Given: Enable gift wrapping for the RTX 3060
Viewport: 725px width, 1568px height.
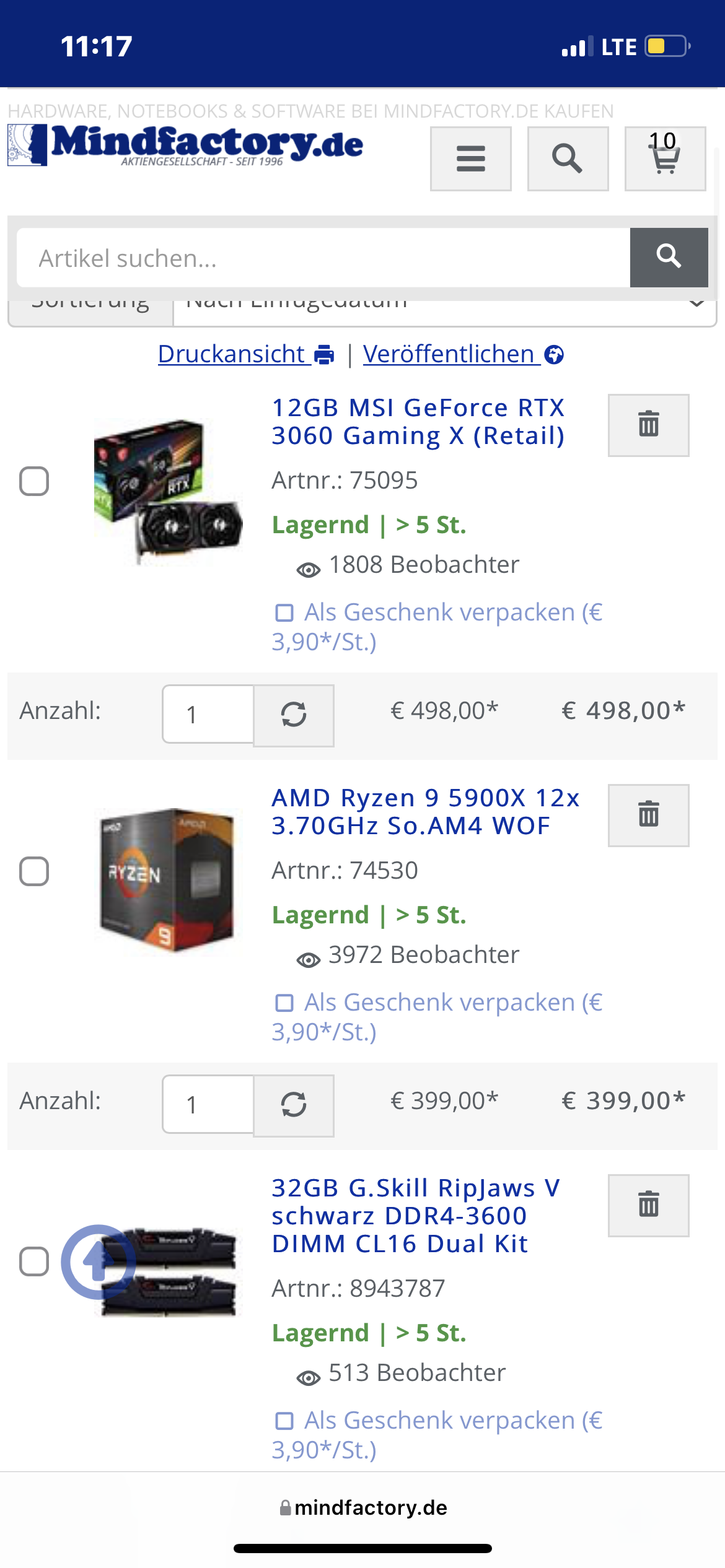Looking at the screenshot, I should pyautogui.click(x=284, y=613).
